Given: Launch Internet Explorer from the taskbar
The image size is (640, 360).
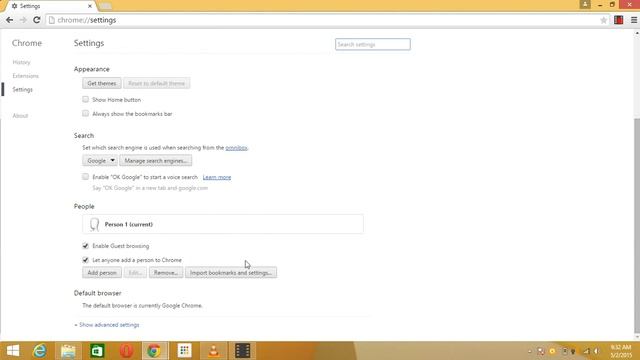Looking at the screenshot, I should [x=40, y=351].
